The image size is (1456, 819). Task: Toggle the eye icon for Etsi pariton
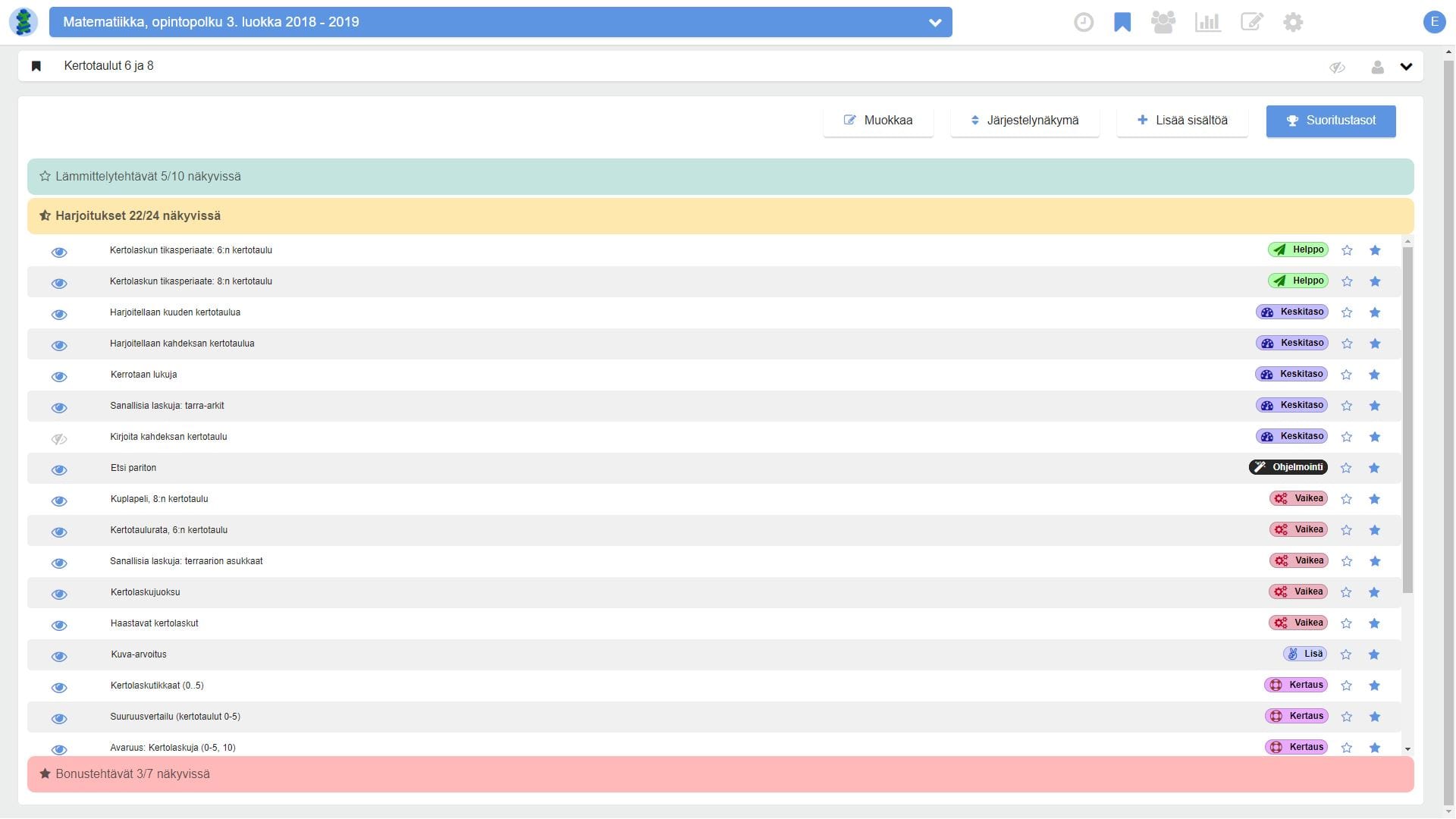(59, 470)
